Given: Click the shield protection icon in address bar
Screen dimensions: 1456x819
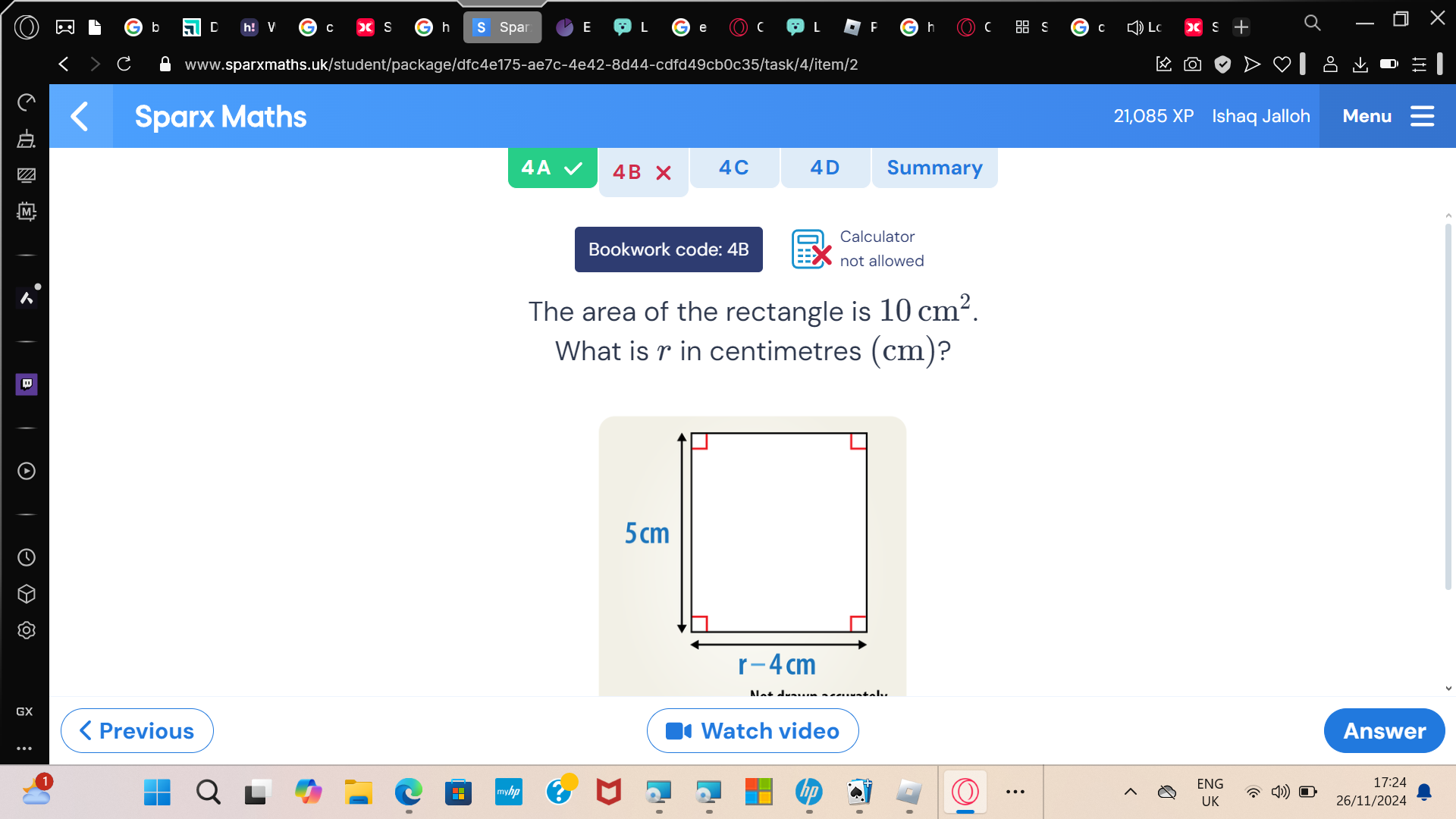Looking at the screenshot, I should (x=1222, y=64).
